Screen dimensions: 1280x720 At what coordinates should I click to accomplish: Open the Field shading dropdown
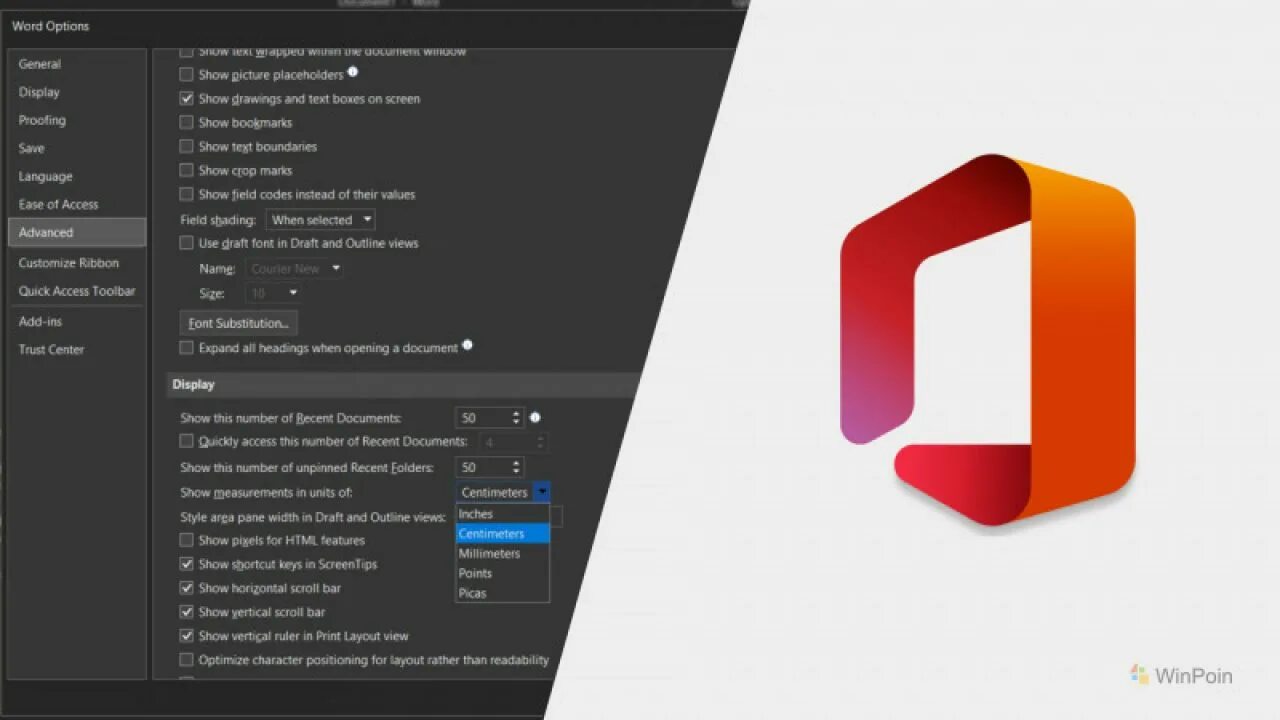click(320, 220)
